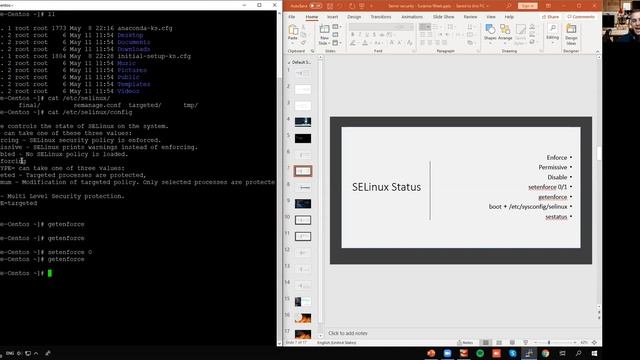This screenshot has height=360, width=640.
Task: Switch to the Slide Show tab
Action: (x=444, y=17)
